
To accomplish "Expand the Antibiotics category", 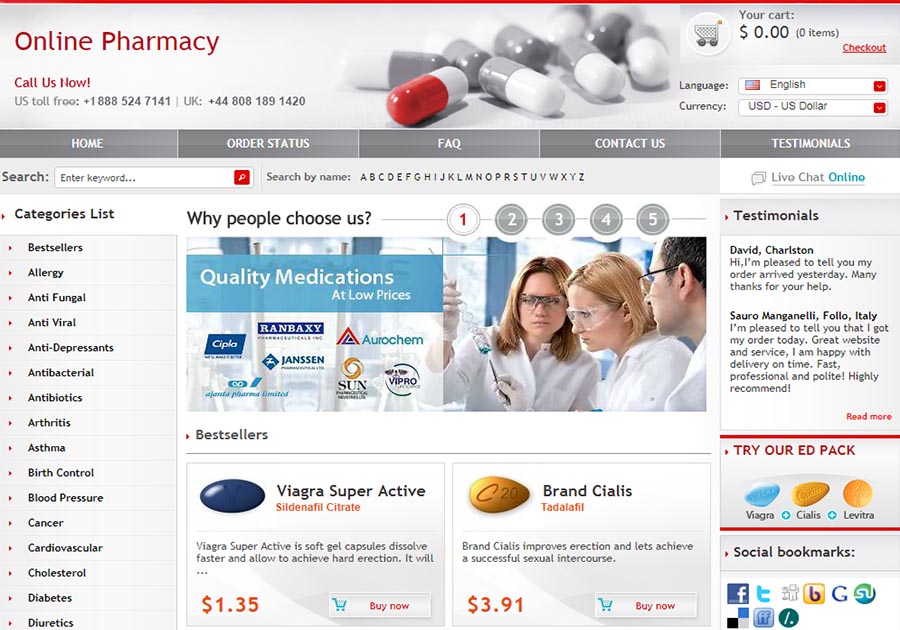I will [x=55, y=398].
